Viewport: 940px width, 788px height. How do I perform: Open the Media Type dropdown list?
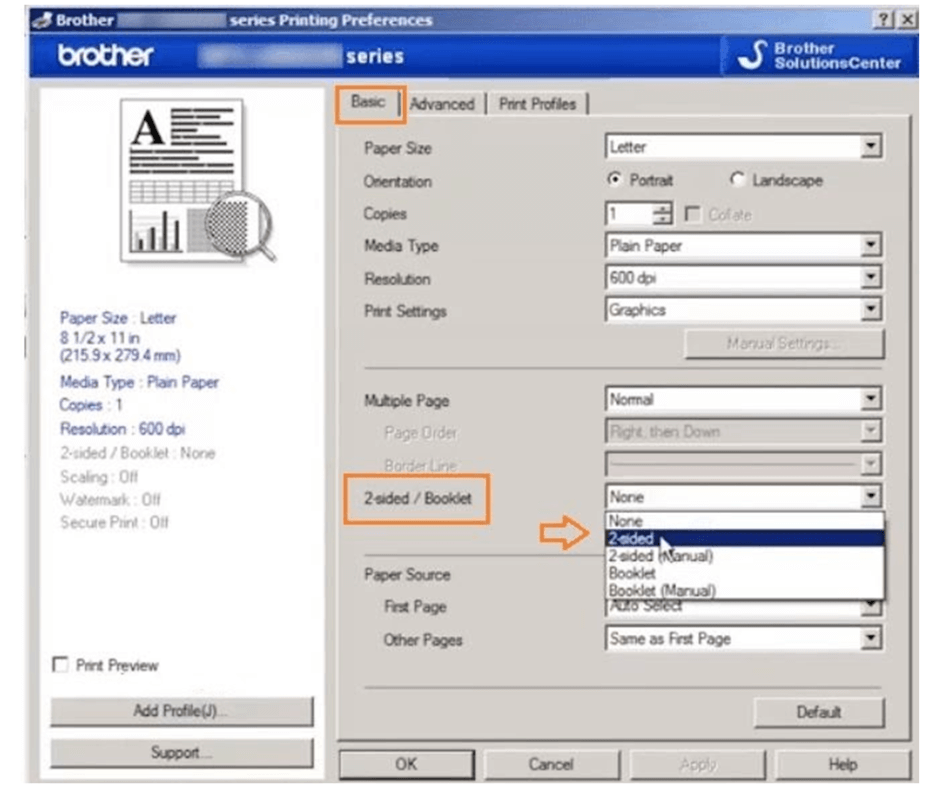pyautogui.click(x=871, y=246)
